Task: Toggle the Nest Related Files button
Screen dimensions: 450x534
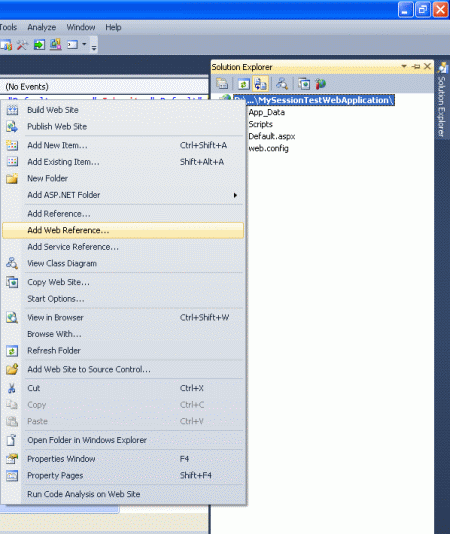Action: 261,83
